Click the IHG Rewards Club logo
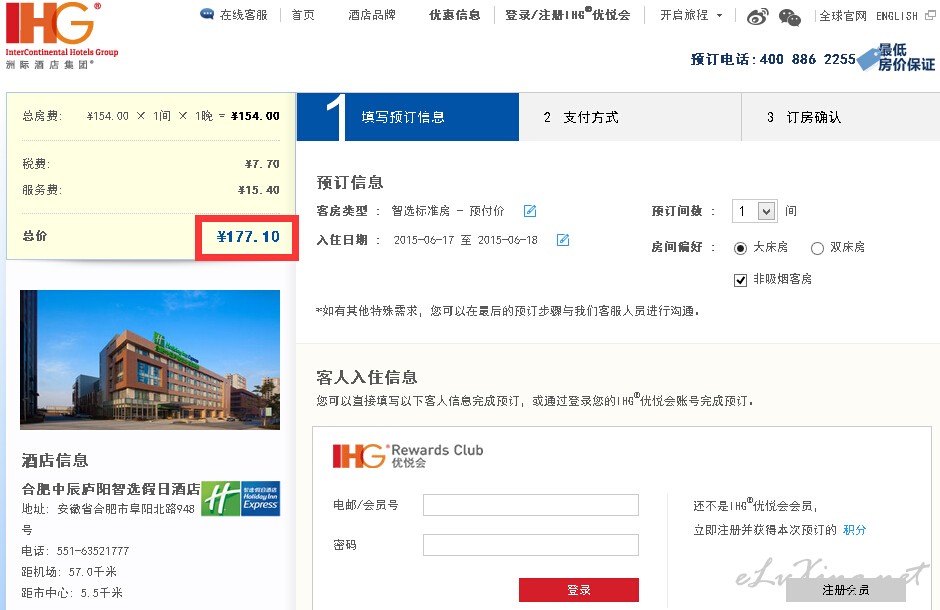This screenshot has width=940, height=610. click(x=408, y=456)
